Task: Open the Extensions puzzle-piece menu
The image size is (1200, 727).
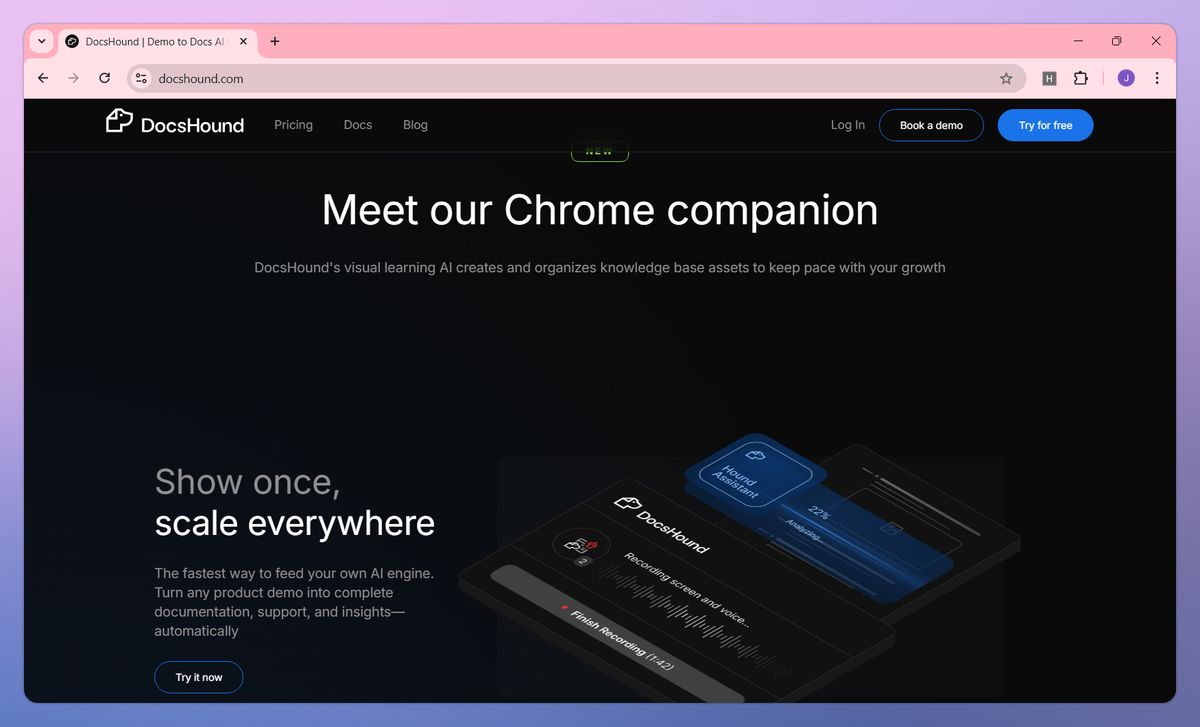Action: 1081,78
